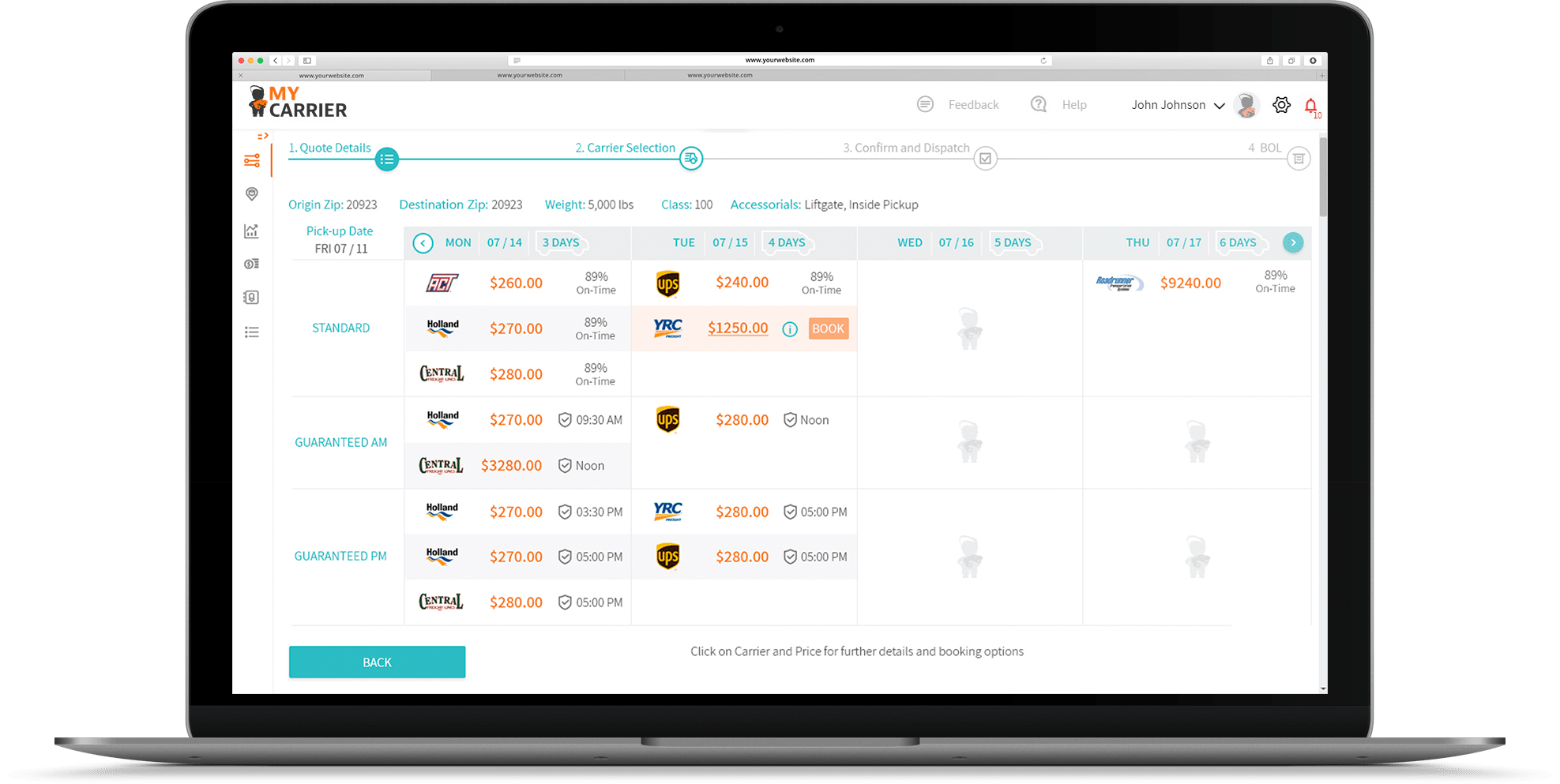Click browser forward navigation arrow

click(288, 60)
